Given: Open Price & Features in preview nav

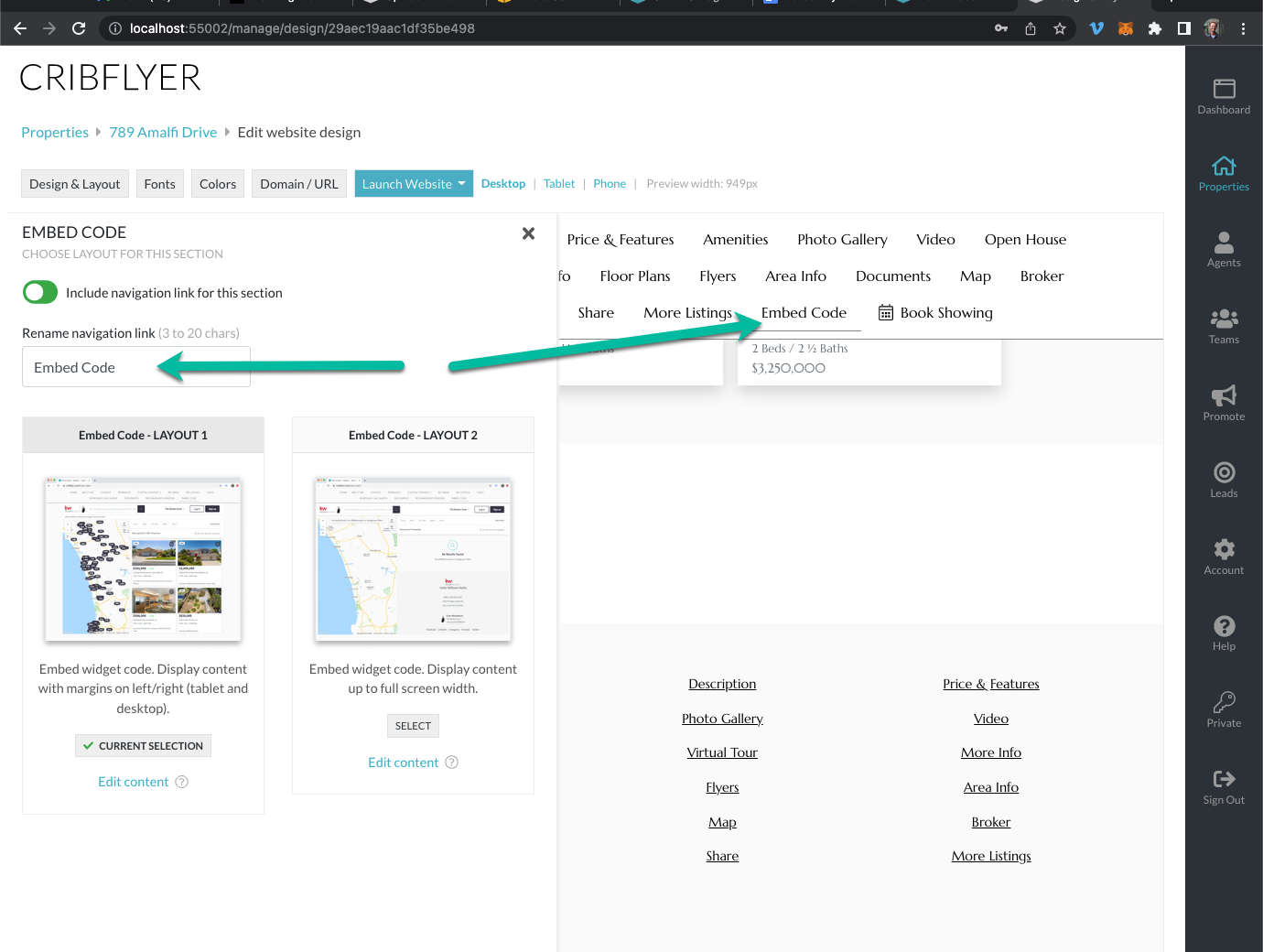Looking at the screenshot, I should coord(621,239).
